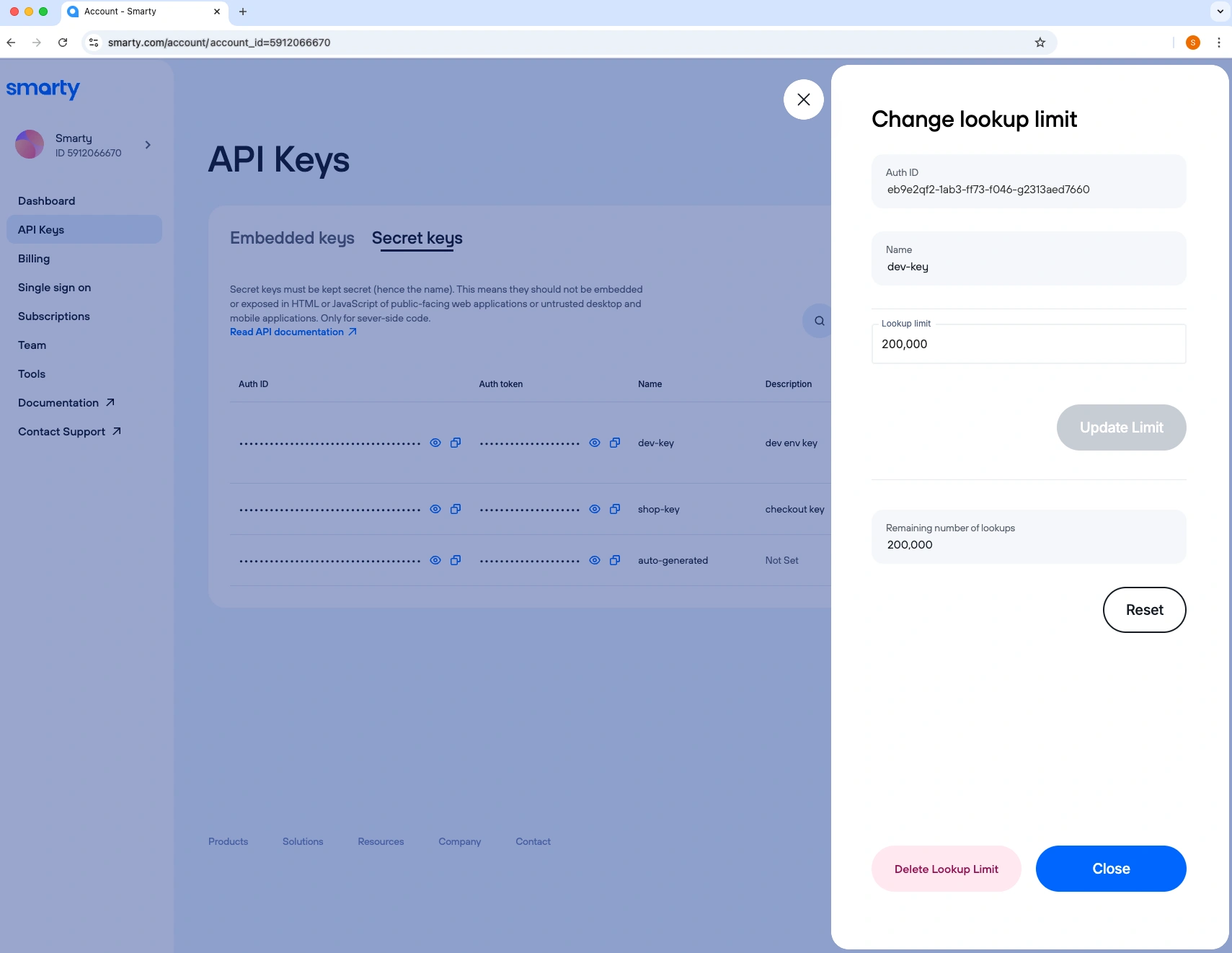Navigate to the Billing section

point(33,258)
